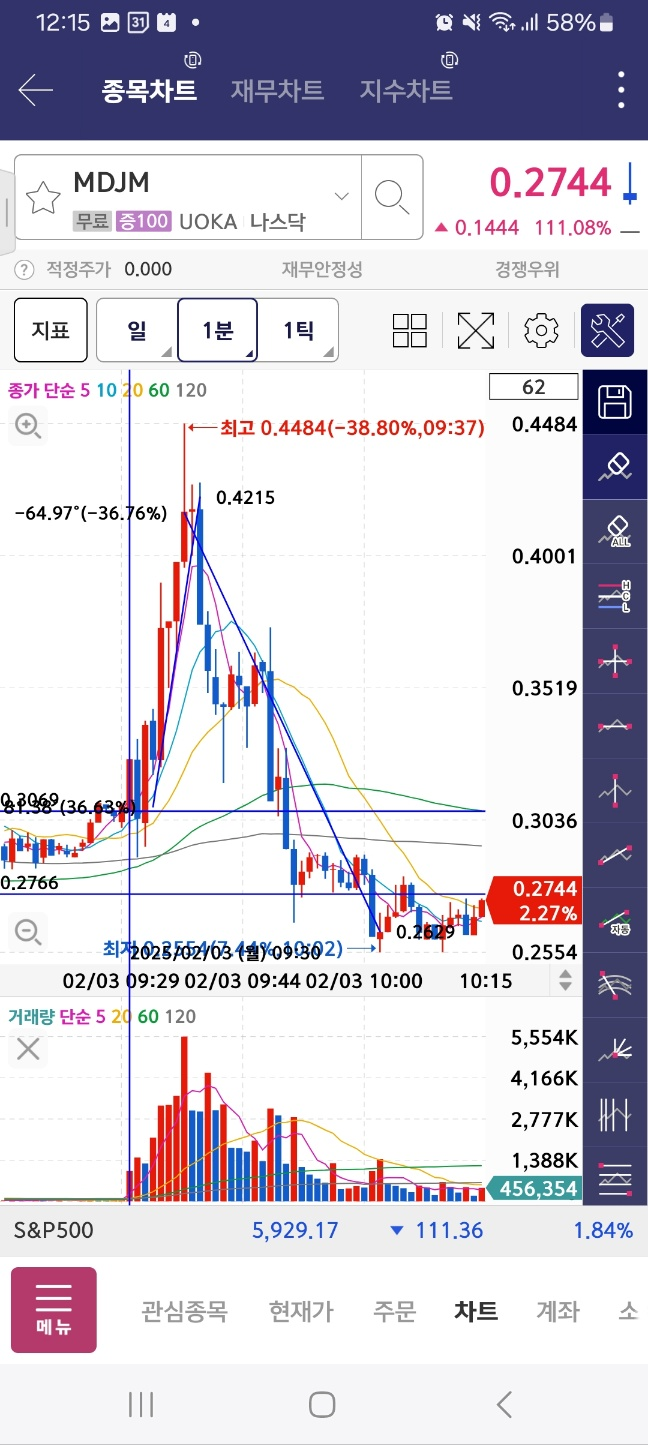The height and width of the screenshot is (1445, 648).
Task: Edit the candle count field 62
Action: point(534,387)
